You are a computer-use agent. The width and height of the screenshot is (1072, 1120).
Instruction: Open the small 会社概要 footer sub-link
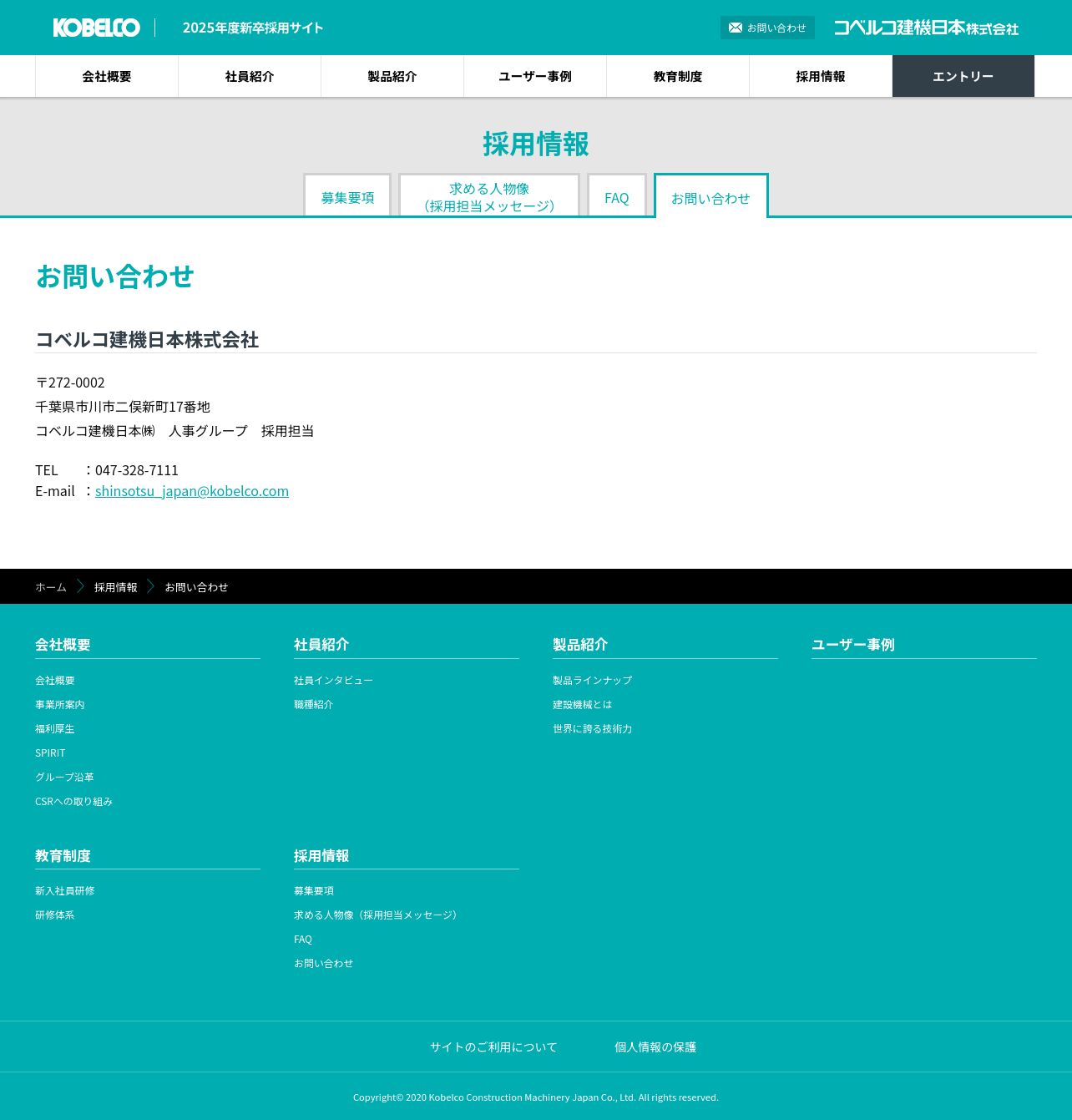point(55,681)
